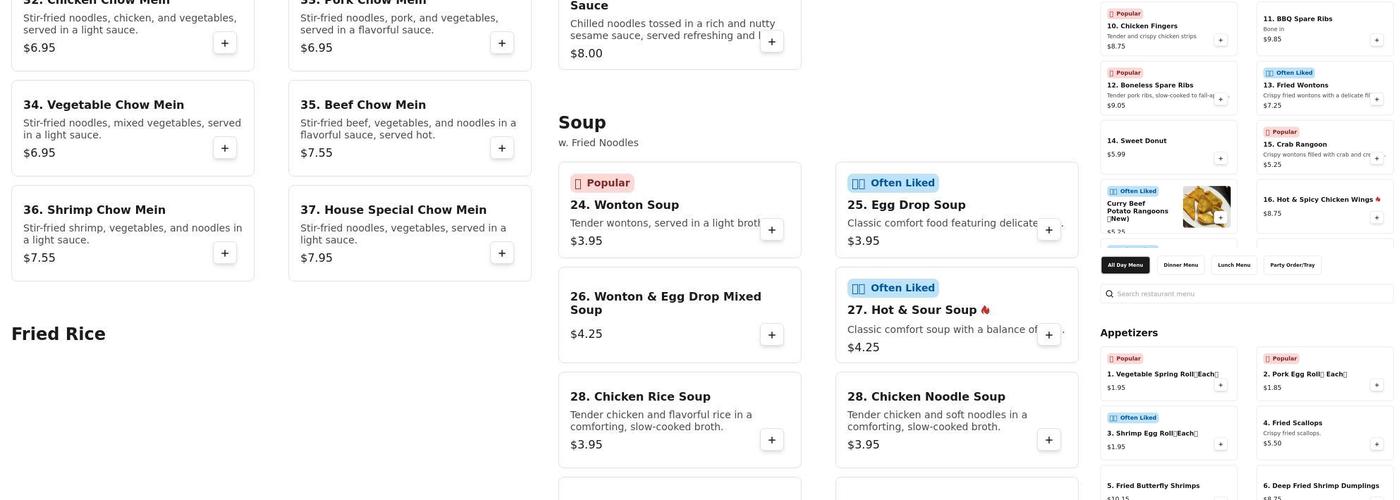Click plus button for Hot & Sour Soup
Viewport: 1400px width, 500px height.
pyautogui.click(x=1048, y=335)
